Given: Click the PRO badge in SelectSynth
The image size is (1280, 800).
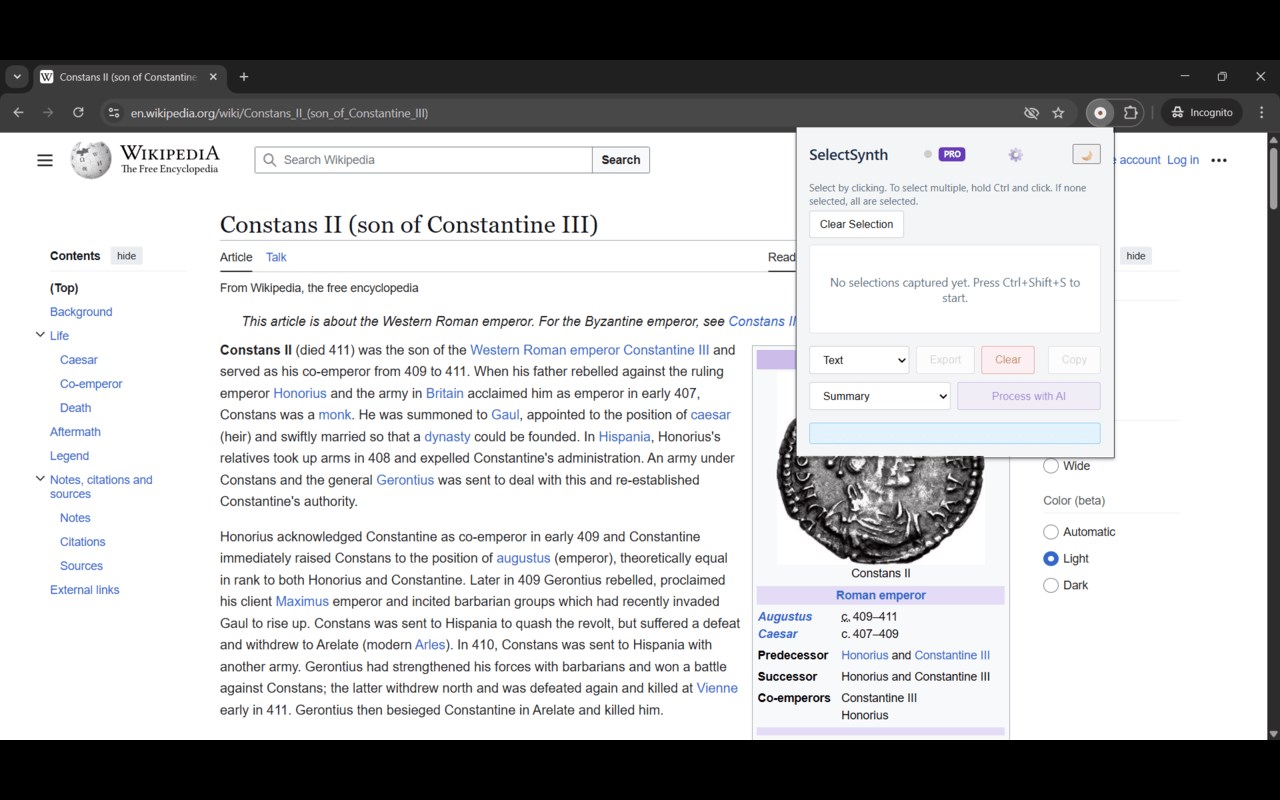Looking at the screenshot, I should coord(952,154).
